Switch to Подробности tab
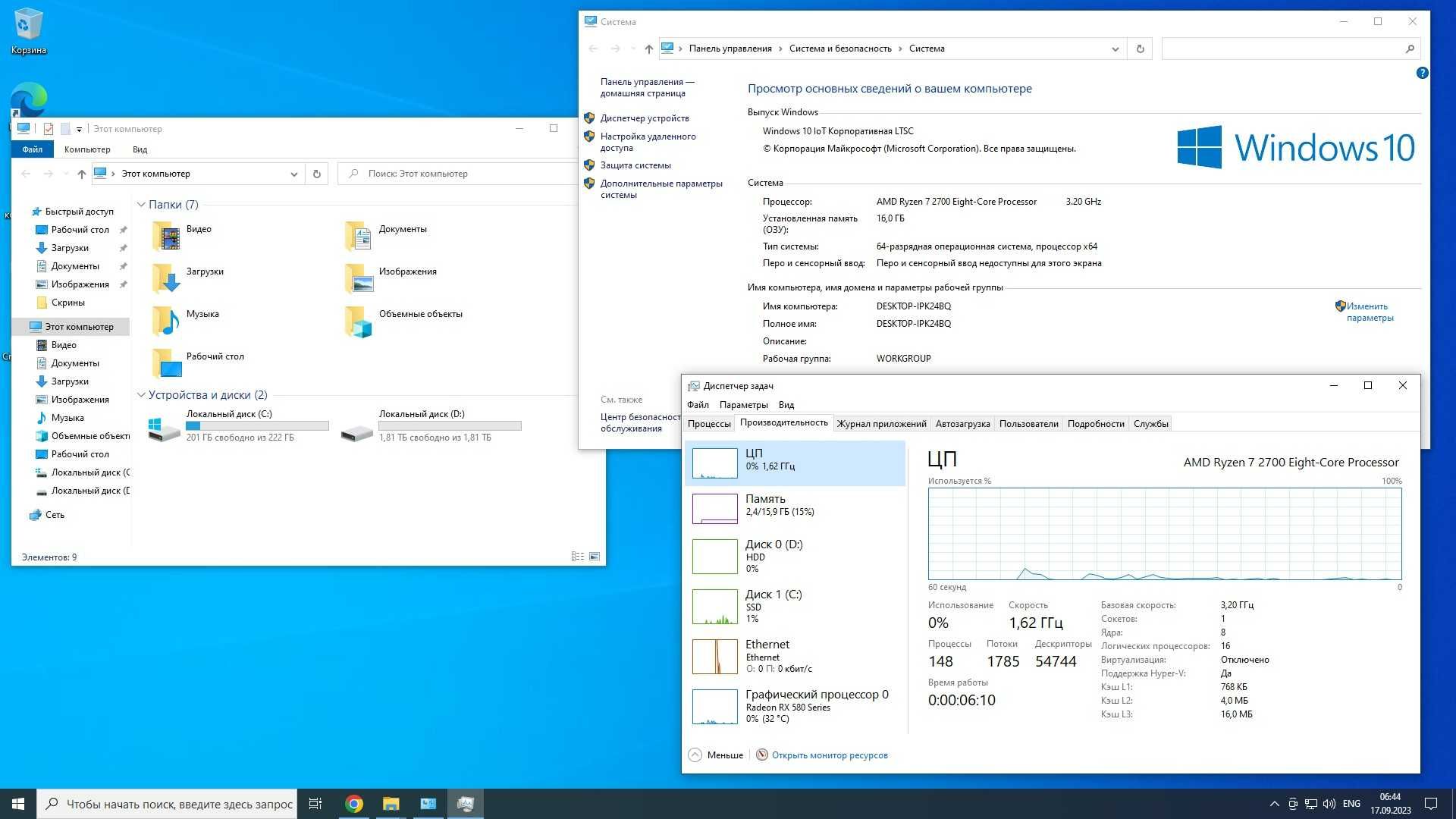Screen dimensions: 1456x819 click(x=1096, y=424)
